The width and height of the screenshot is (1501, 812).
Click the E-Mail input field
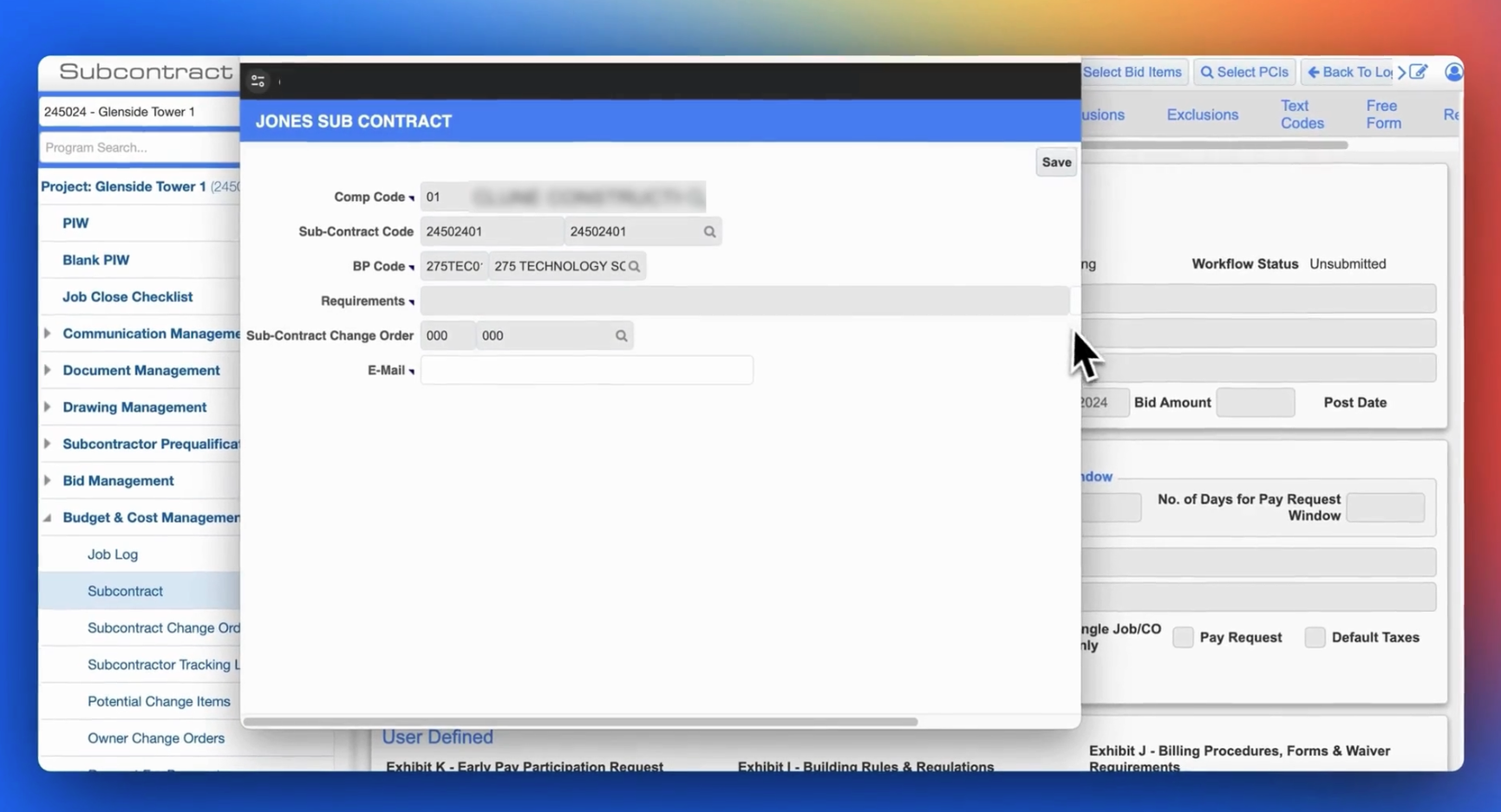pyautogui.click(x=587, y=370)
